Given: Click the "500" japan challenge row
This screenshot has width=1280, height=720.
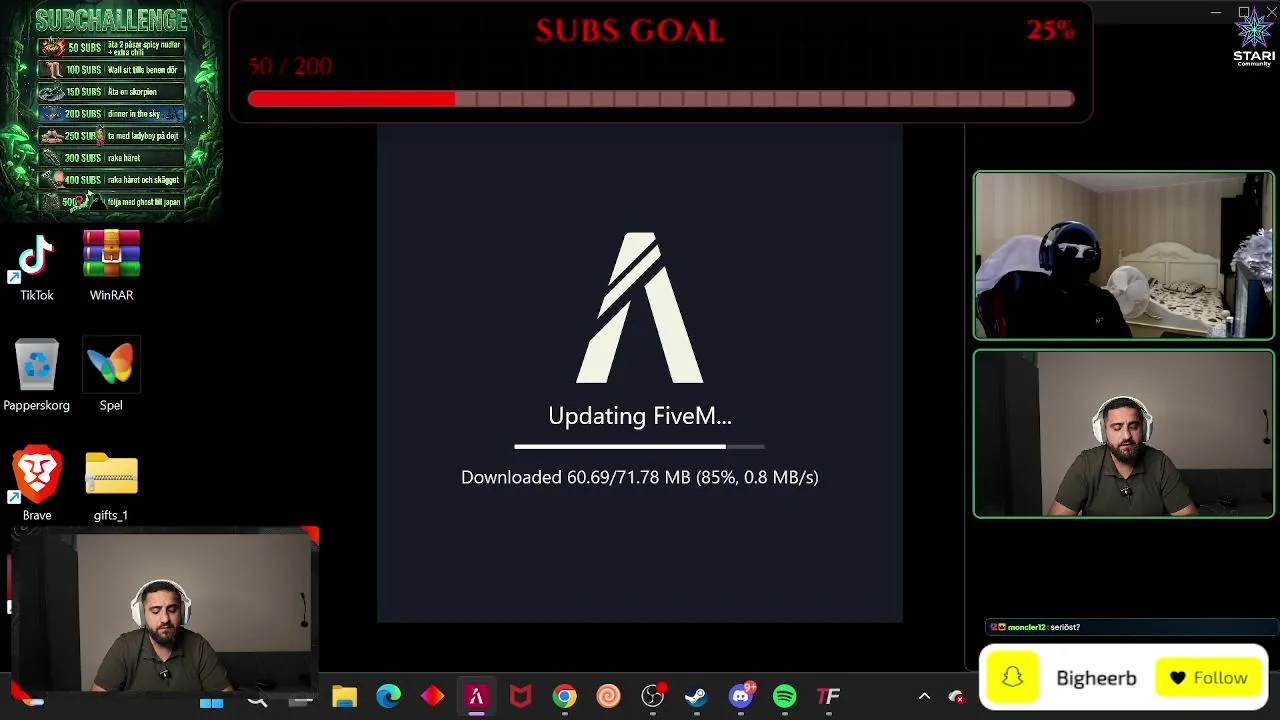Looking at the screenshot, I should (112, 202).
